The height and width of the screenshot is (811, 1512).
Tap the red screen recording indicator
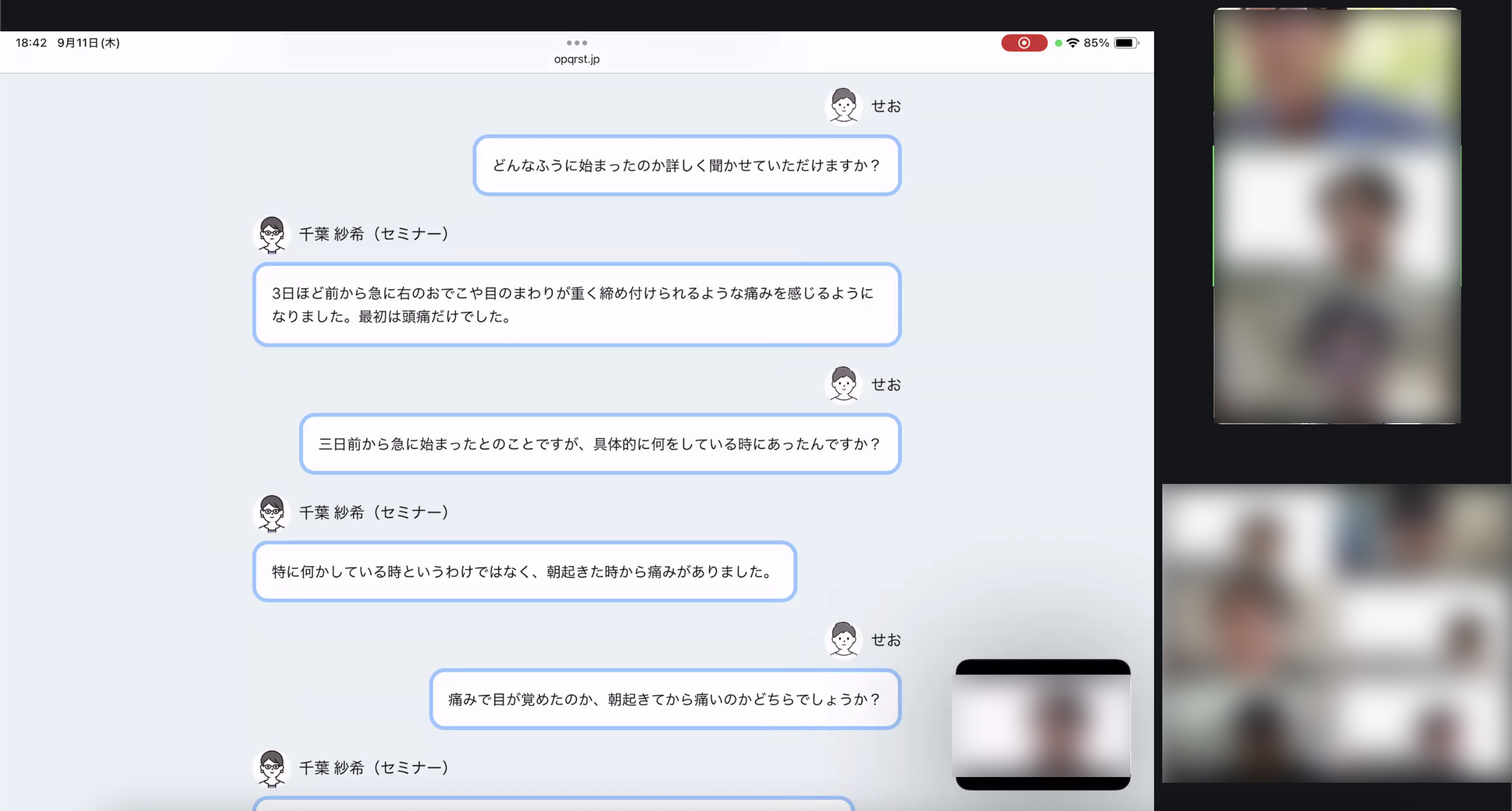pos(1023,43)
